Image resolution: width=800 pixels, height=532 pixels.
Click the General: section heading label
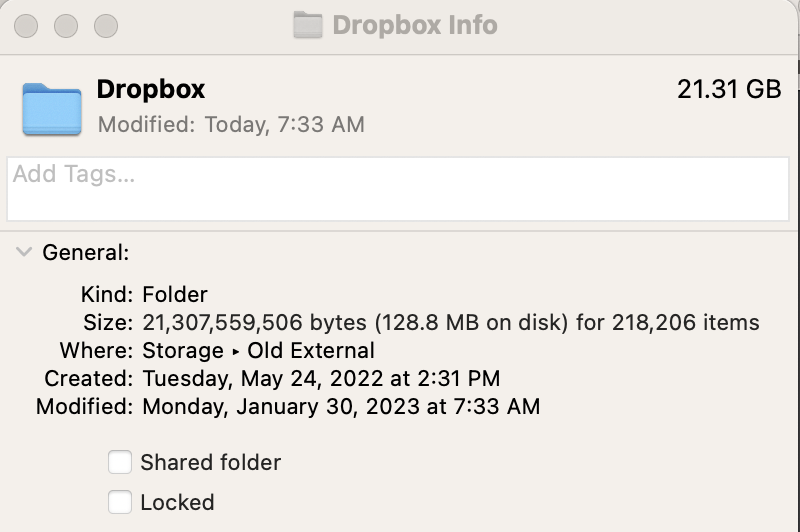(86, 253)
